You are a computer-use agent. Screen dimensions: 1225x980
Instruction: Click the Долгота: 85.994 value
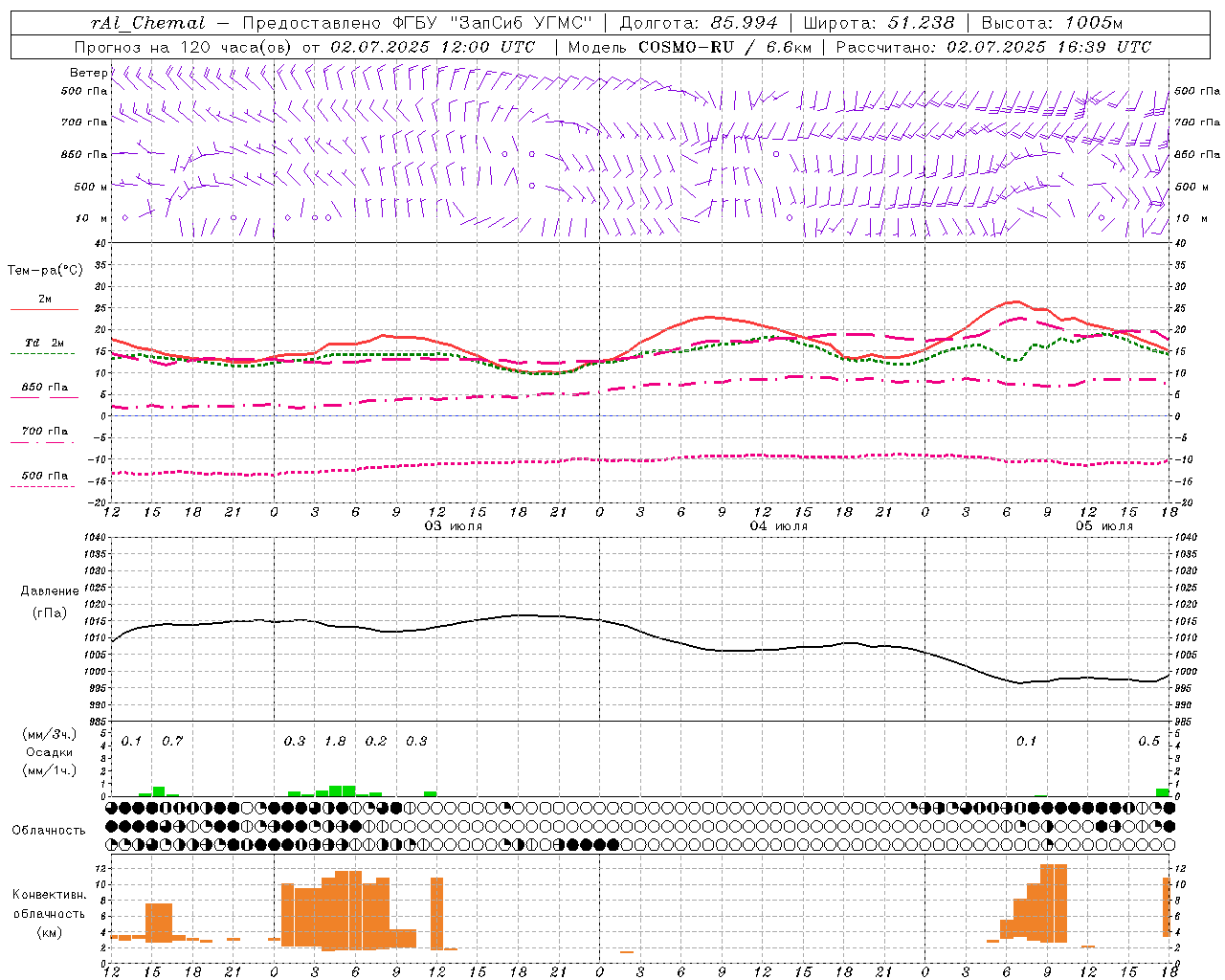click(x=698, y=23)
